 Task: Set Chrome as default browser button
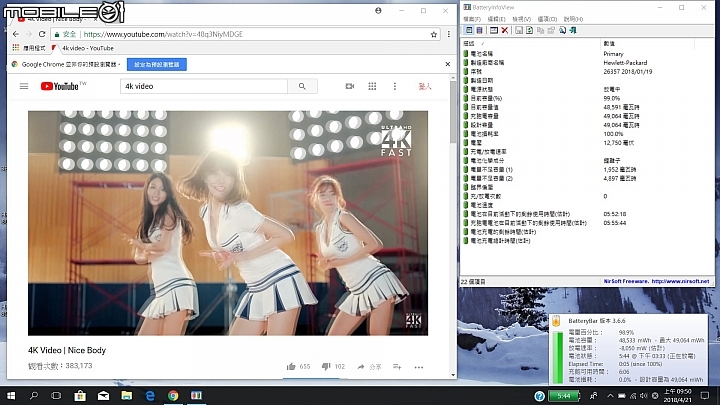tap(157, 65)
